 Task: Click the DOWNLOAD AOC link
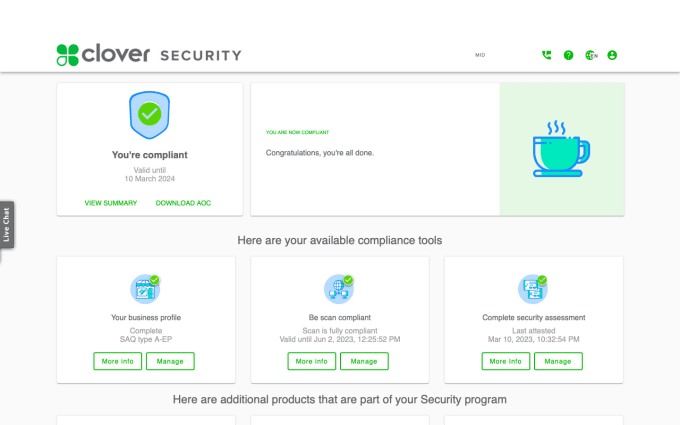click(x=183, y=203)
